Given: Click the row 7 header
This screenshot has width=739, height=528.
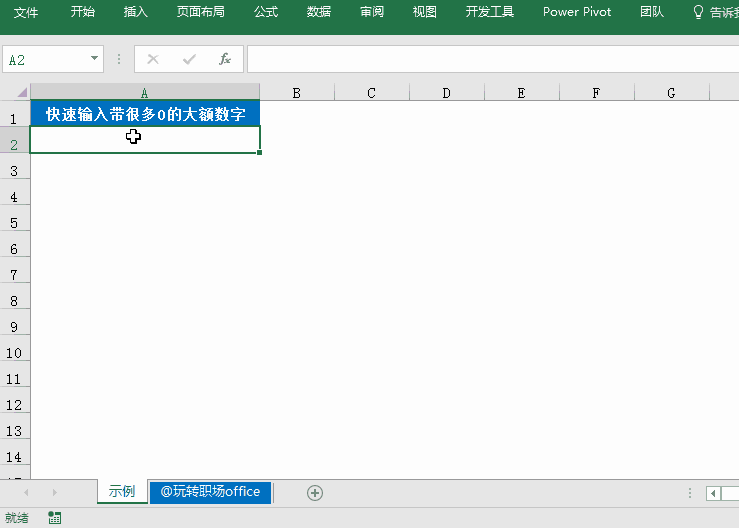Looking at the screenshot, I should 14,275.
